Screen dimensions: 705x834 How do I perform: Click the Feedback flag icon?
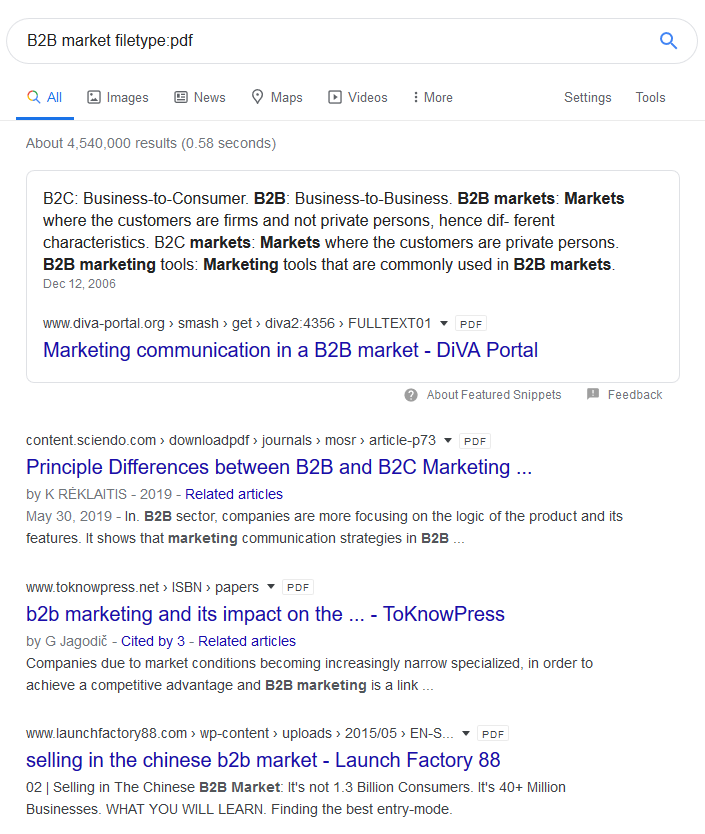point(593,394)
